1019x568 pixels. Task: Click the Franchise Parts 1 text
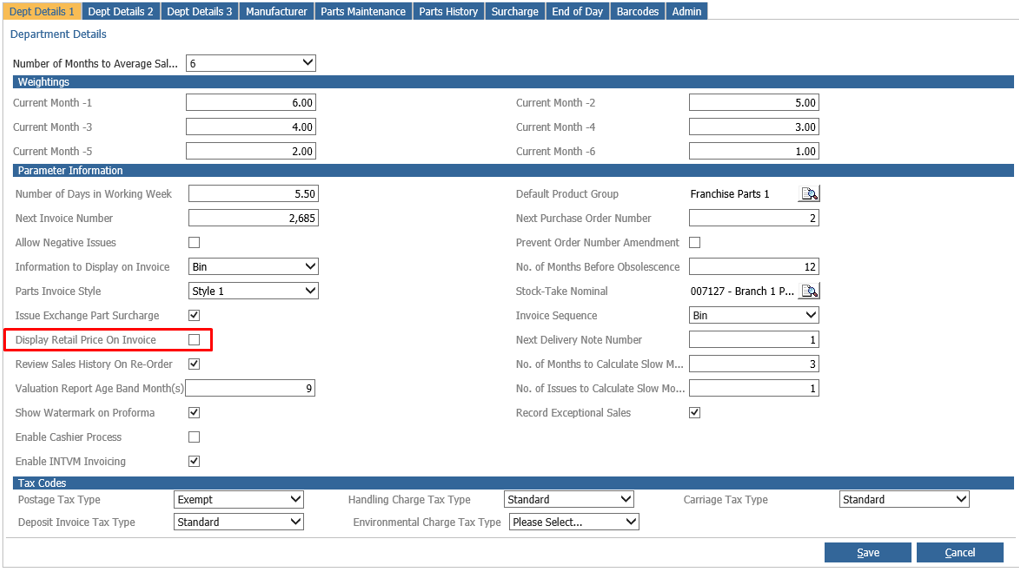click(x=729, y=194)
